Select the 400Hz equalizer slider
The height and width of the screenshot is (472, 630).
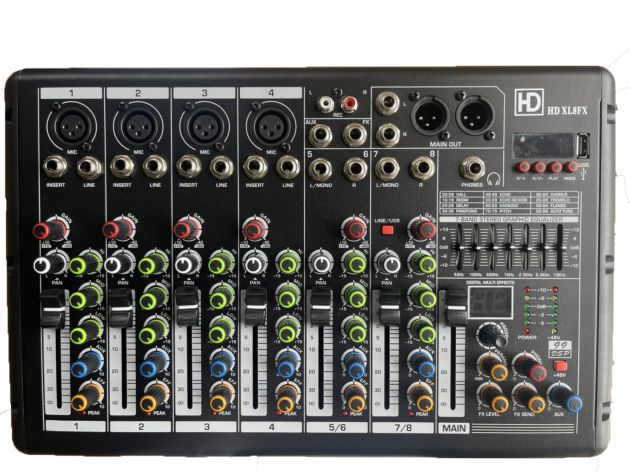click(x=494, y=249)
